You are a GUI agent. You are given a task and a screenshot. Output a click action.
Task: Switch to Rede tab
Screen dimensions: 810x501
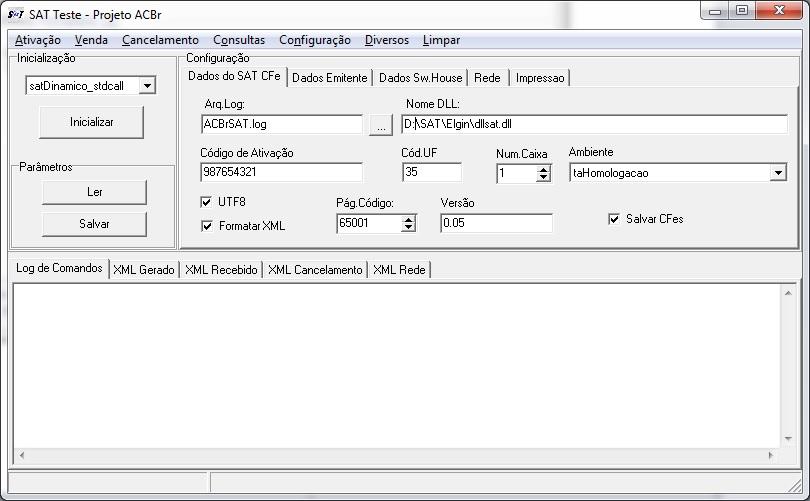tap(487, 78)
